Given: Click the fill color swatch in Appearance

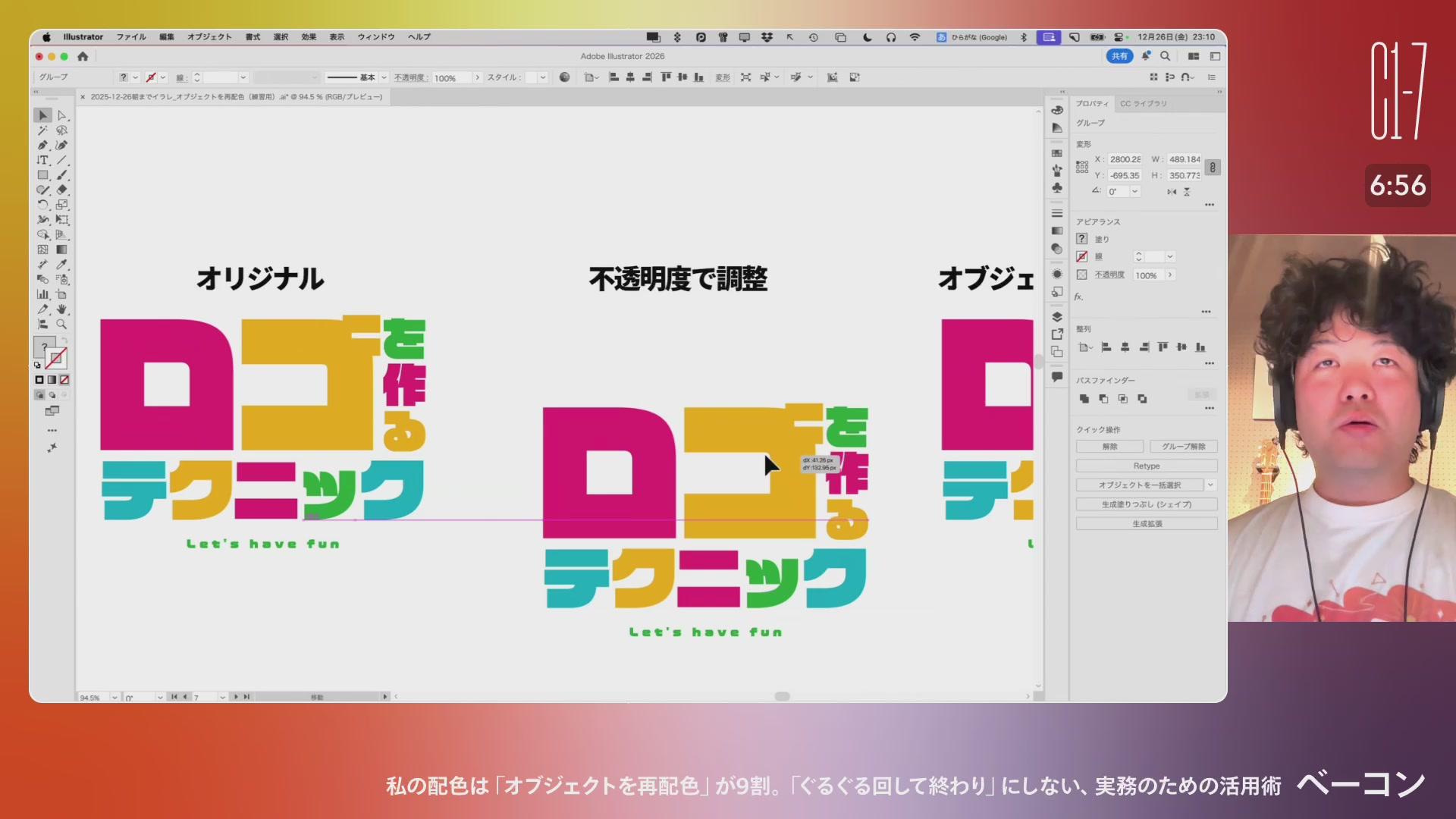Looking at the screenshot, I should pyautogui.click(x=1082, y=239).
